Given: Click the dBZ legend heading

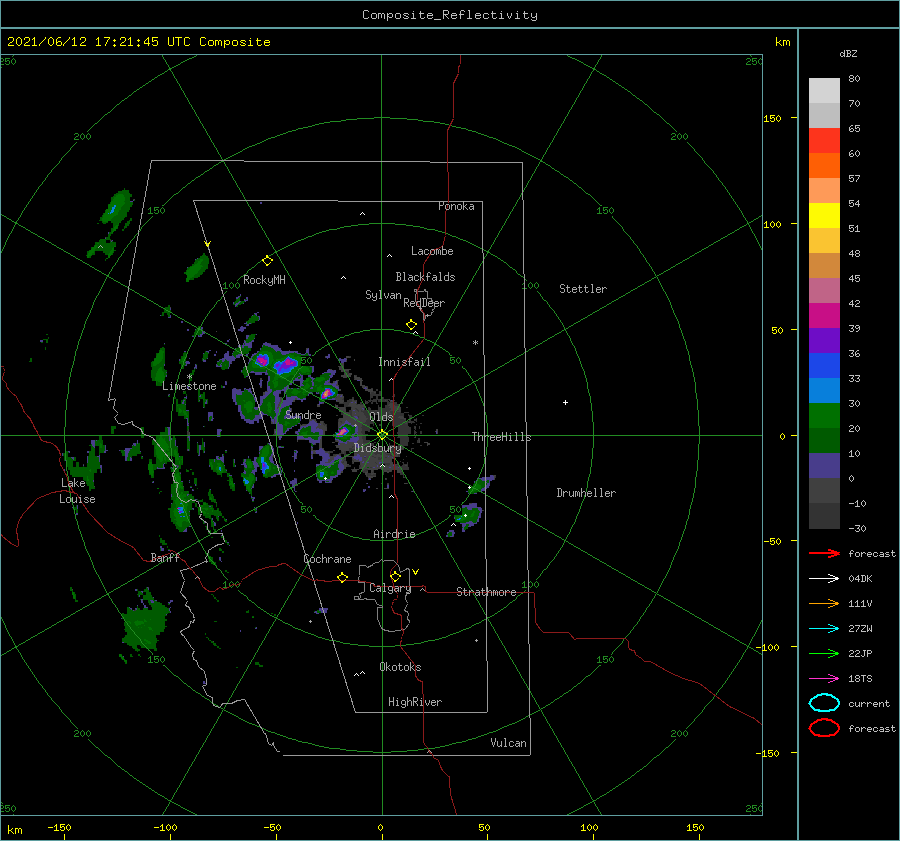Looking at the screenshot, I should pos(848,53).
